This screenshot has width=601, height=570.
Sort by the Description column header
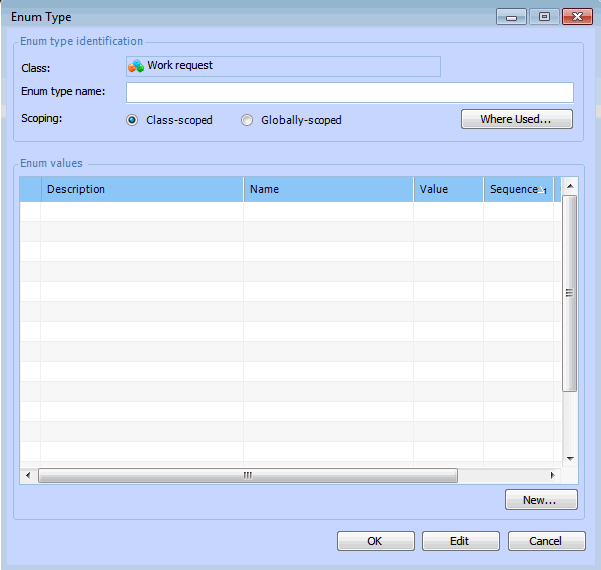141,189
